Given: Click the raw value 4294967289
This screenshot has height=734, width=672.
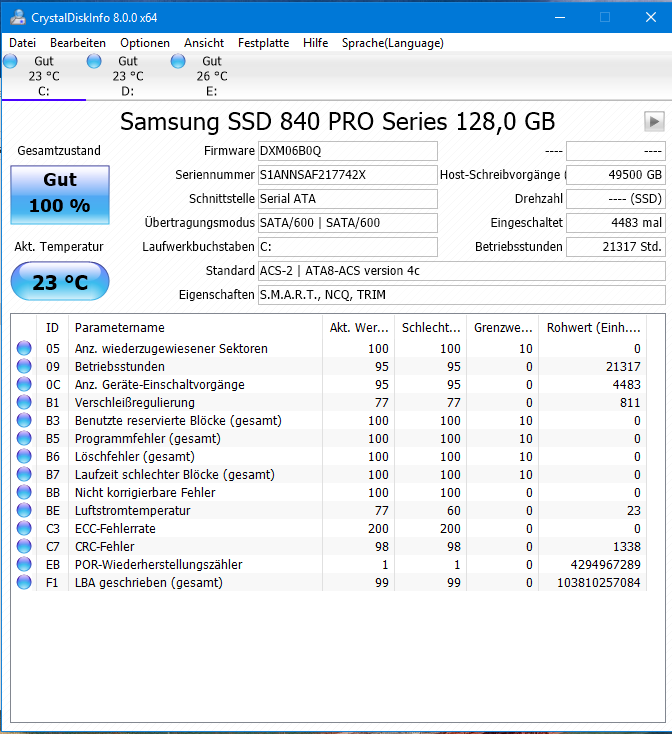Looking at the screenshot, I should (x=606, y=565).
